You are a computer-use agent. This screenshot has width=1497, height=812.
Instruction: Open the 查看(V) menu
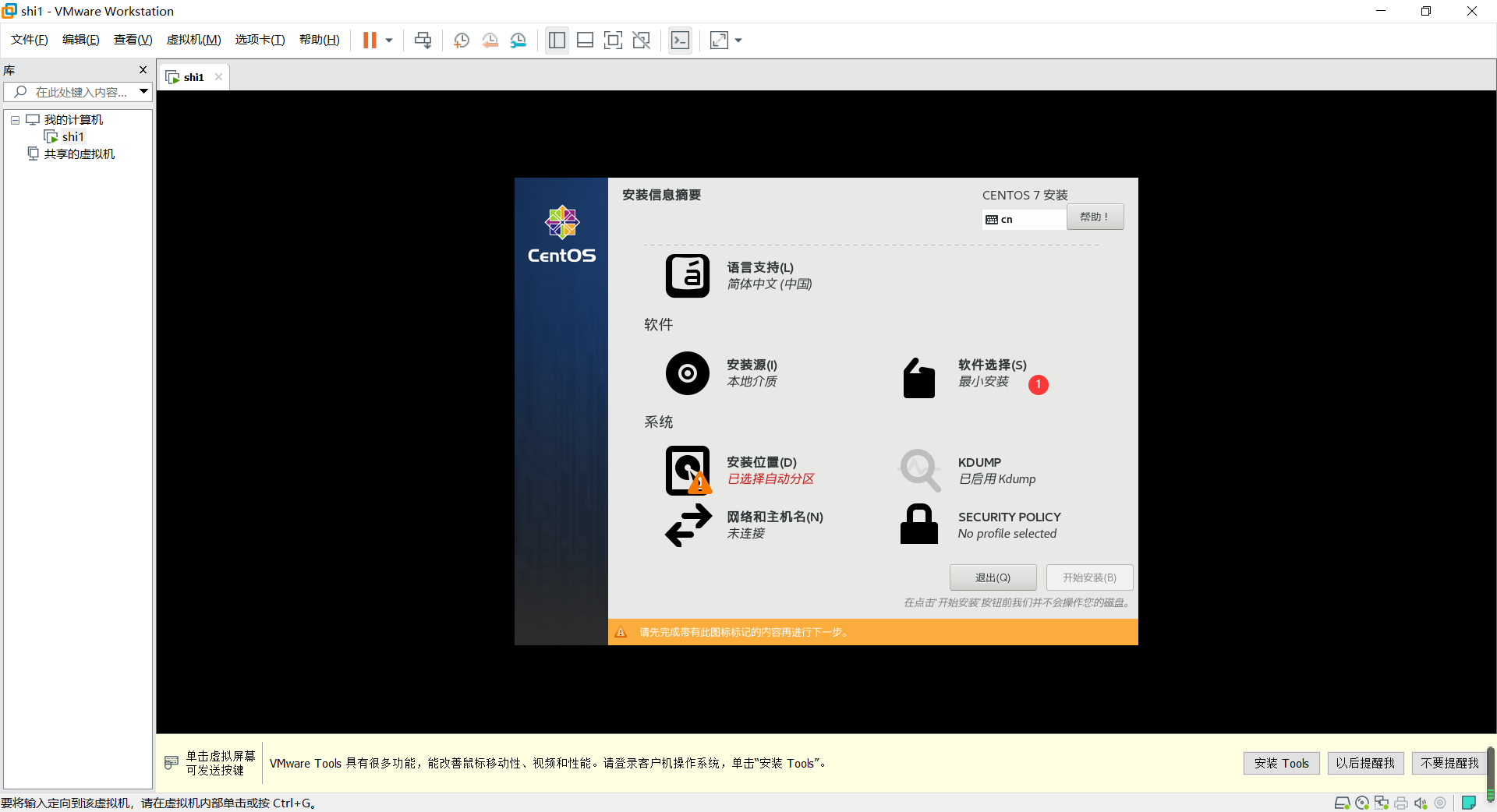(133, 40)
